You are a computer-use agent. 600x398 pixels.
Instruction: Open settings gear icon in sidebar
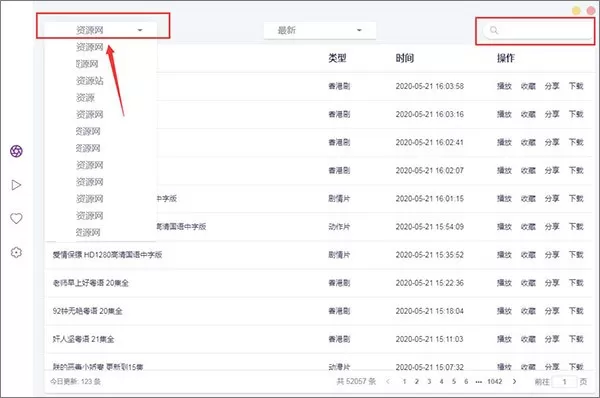[16, 252]
